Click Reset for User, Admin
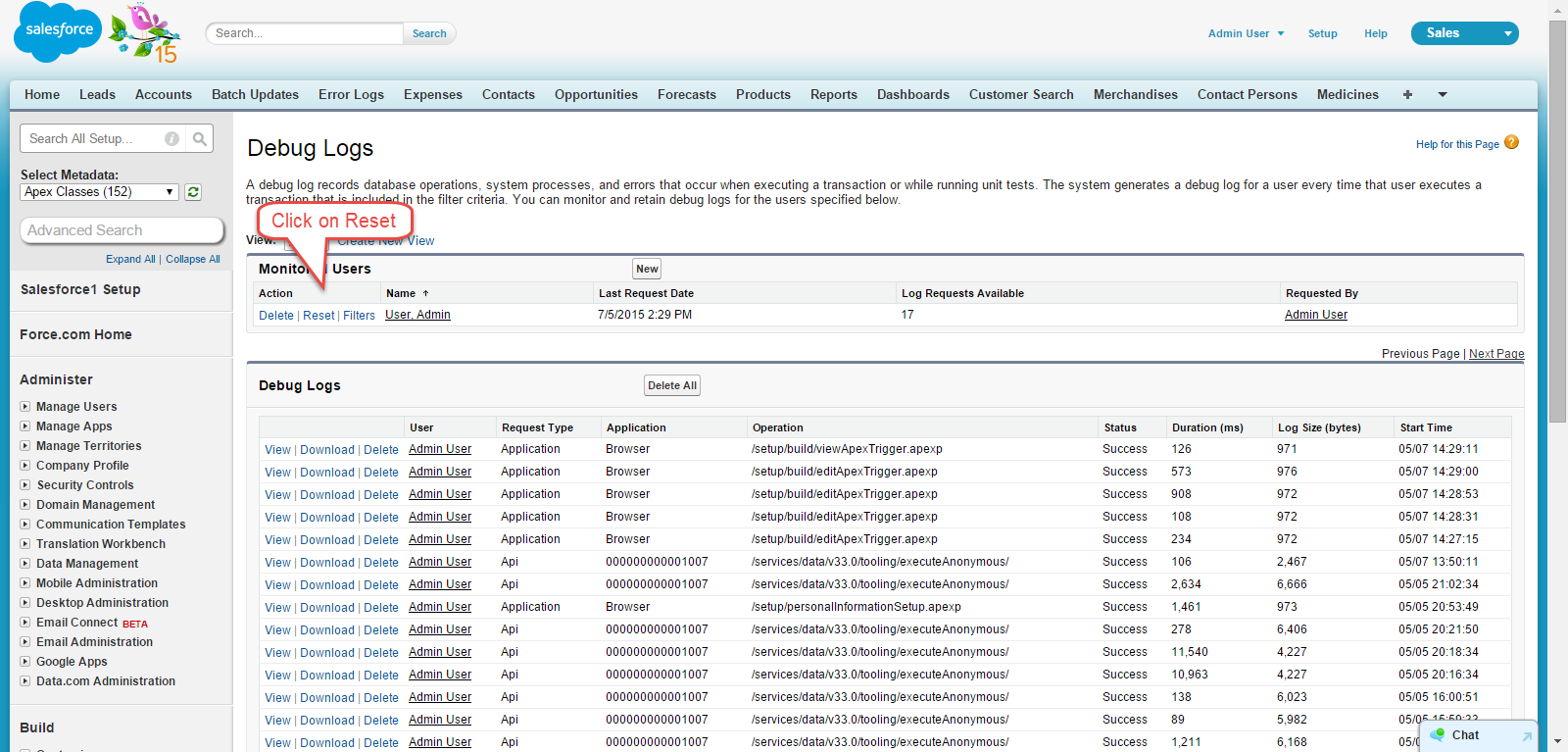Viewport: 1568px width, 752px height. [x=318, y=316]
